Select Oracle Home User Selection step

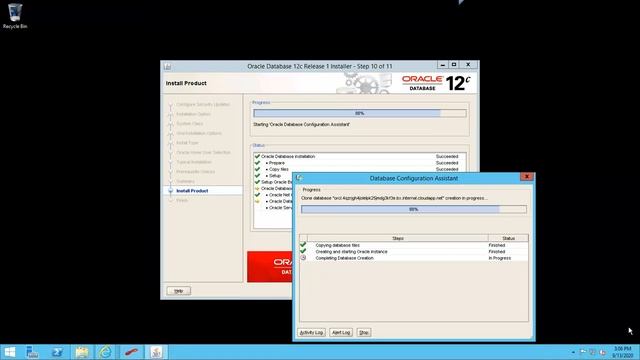pyautogui.click(x=203, y=152)
